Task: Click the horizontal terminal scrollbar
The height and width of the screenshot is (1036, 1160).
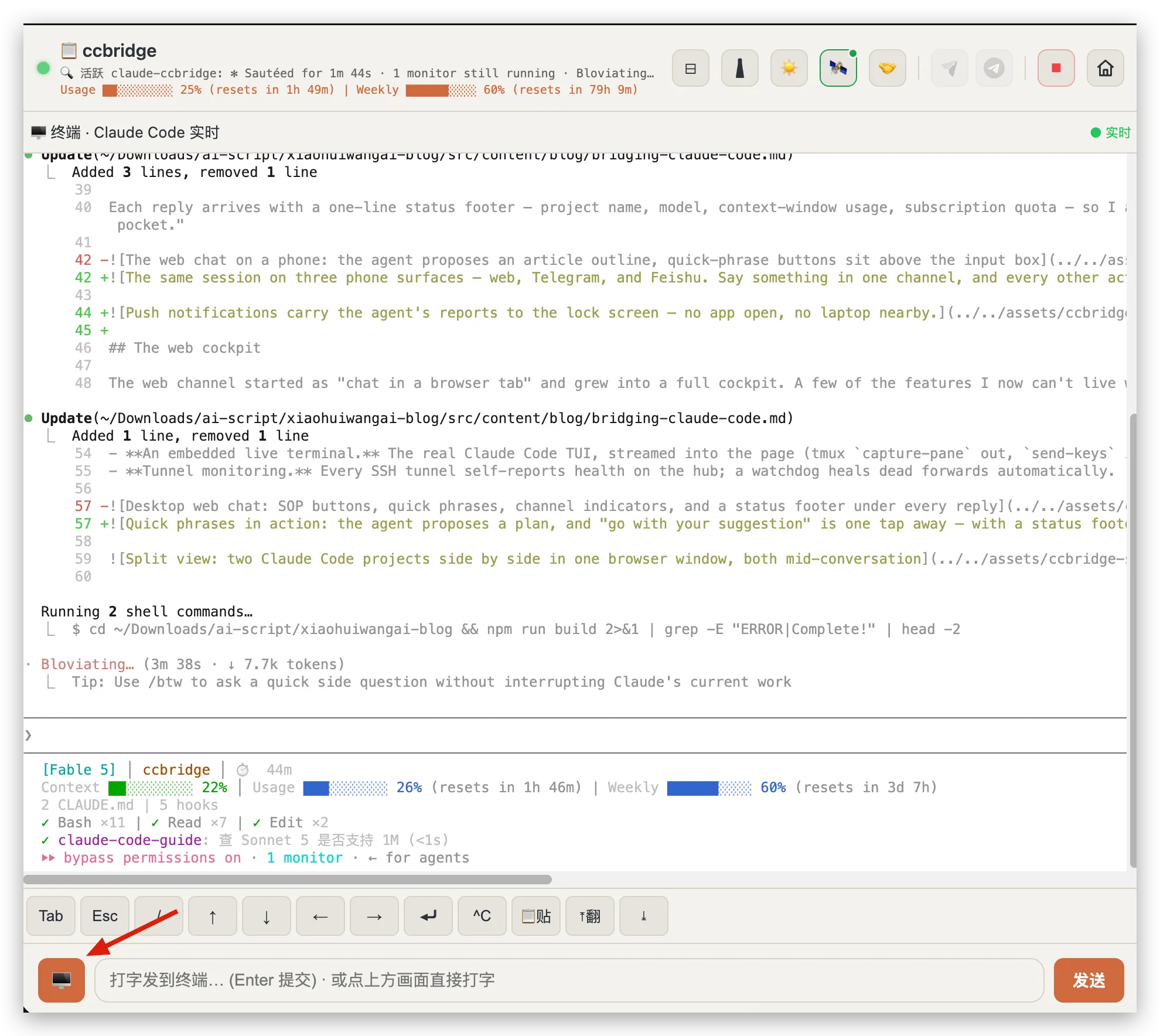Action: tap(287, 880)
